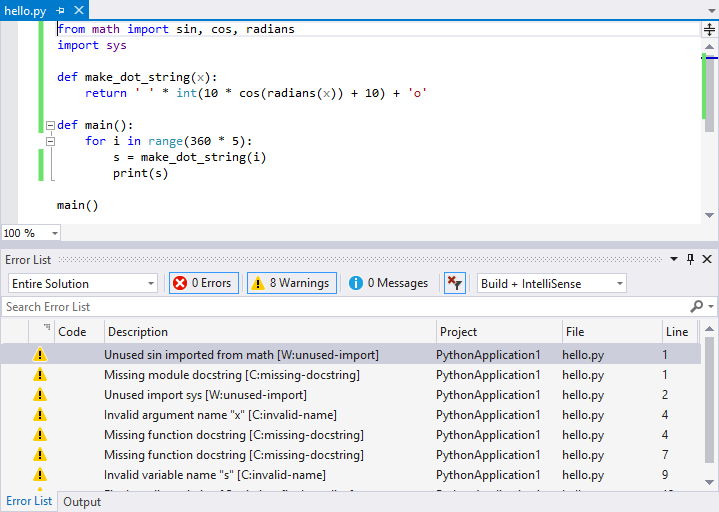
Task: Toggle the 0 Messages filter
Action: pyautogui.click(x=389, y=283)
